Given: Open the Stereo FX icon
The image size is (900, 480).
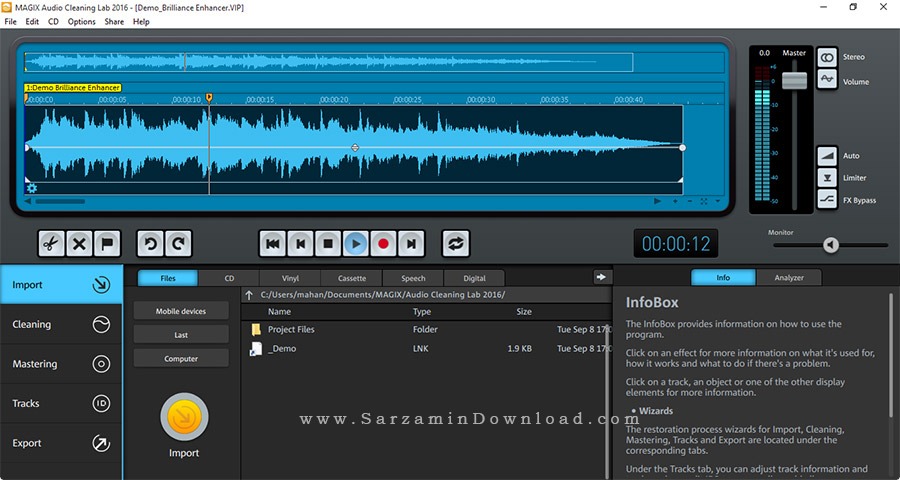Looking at the screenshot, I should [x=827, y=57].
